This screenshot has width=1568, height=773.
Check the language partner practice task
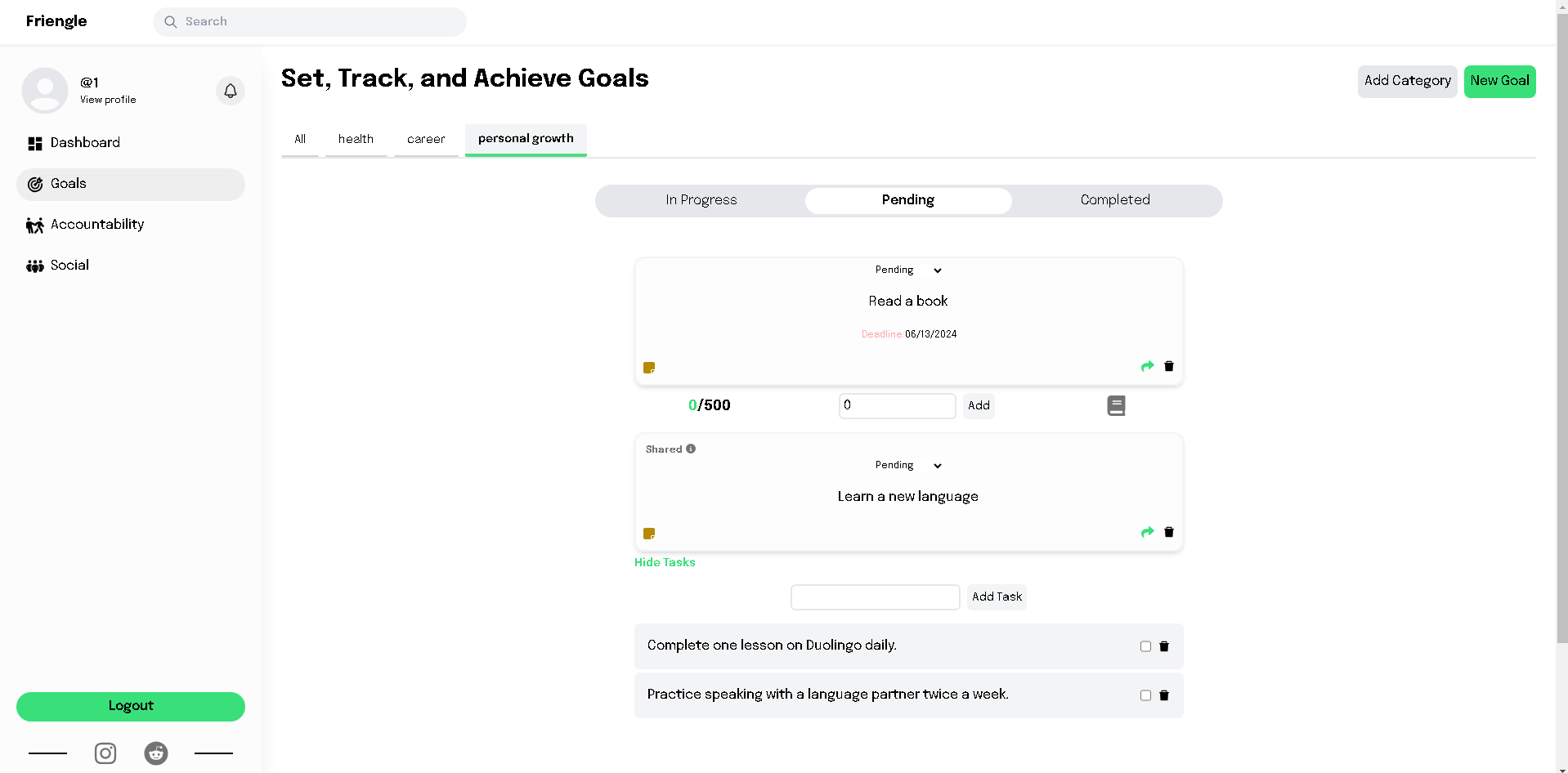tap(1145, 695)
